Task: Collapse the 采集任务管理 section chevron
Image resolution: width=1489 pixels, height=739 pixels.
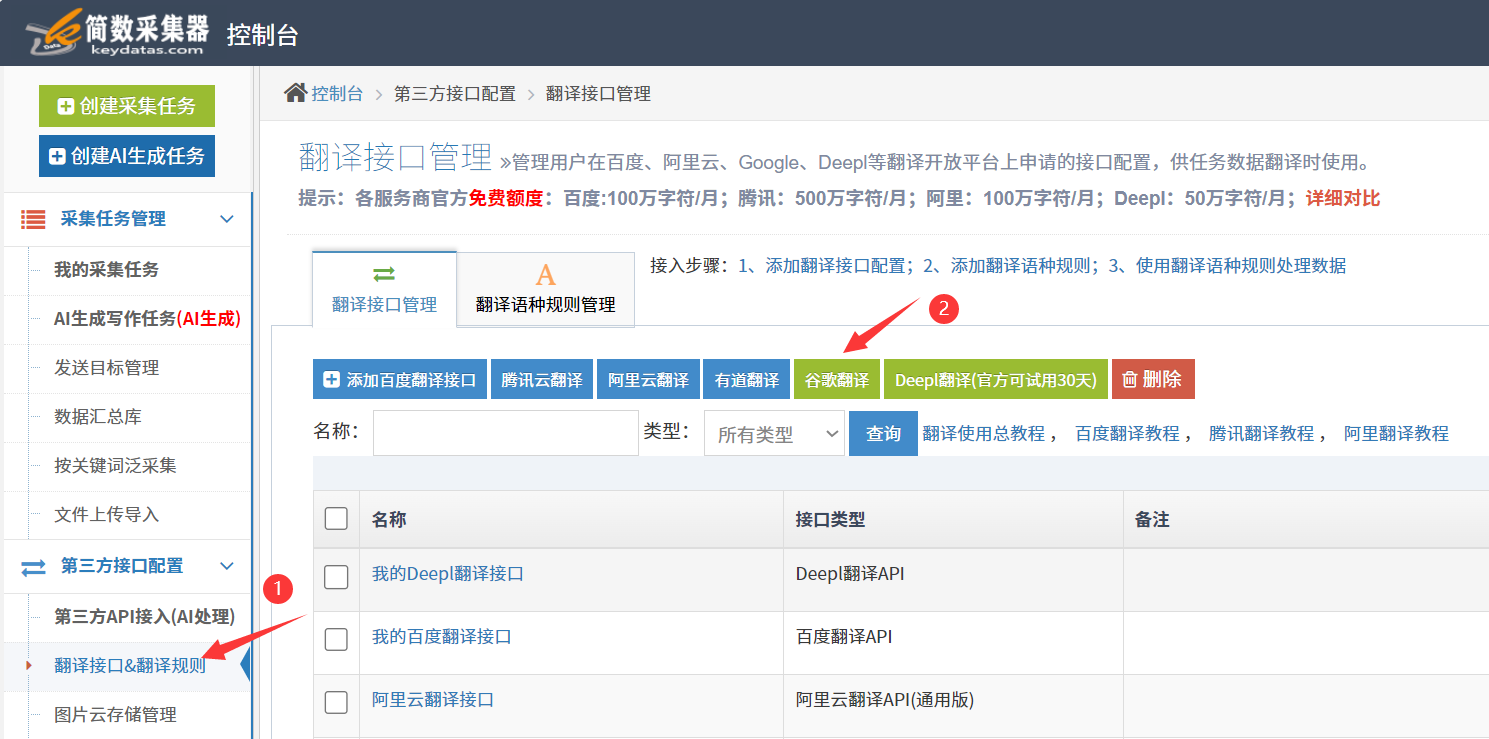Action: (227, 219)
